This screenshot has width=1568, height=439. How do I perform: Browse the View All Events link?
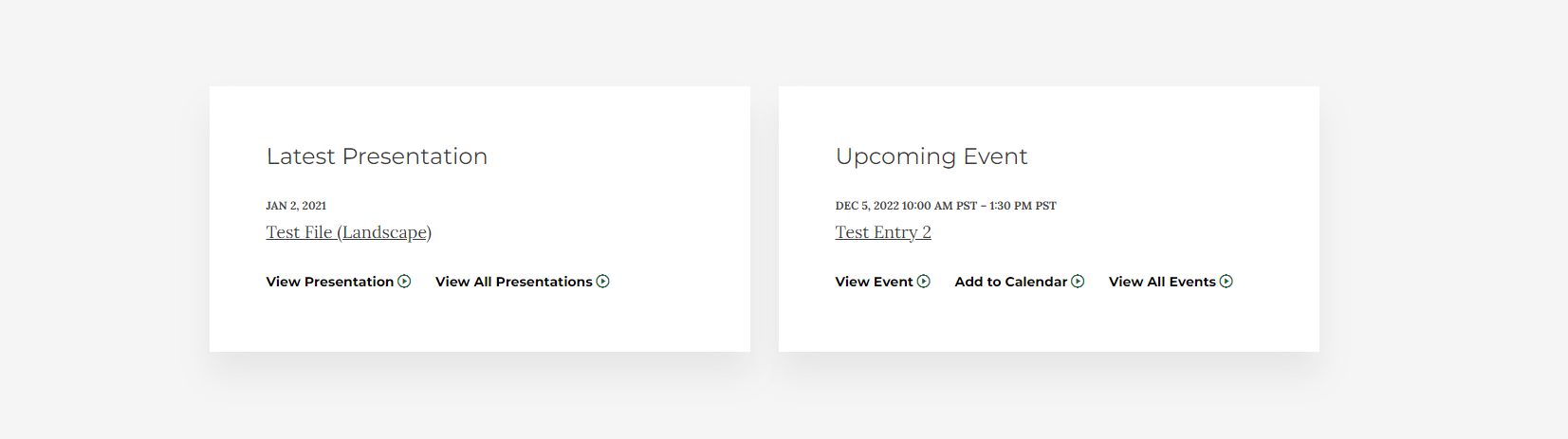pyautogui.click(x=1161, y=282)
